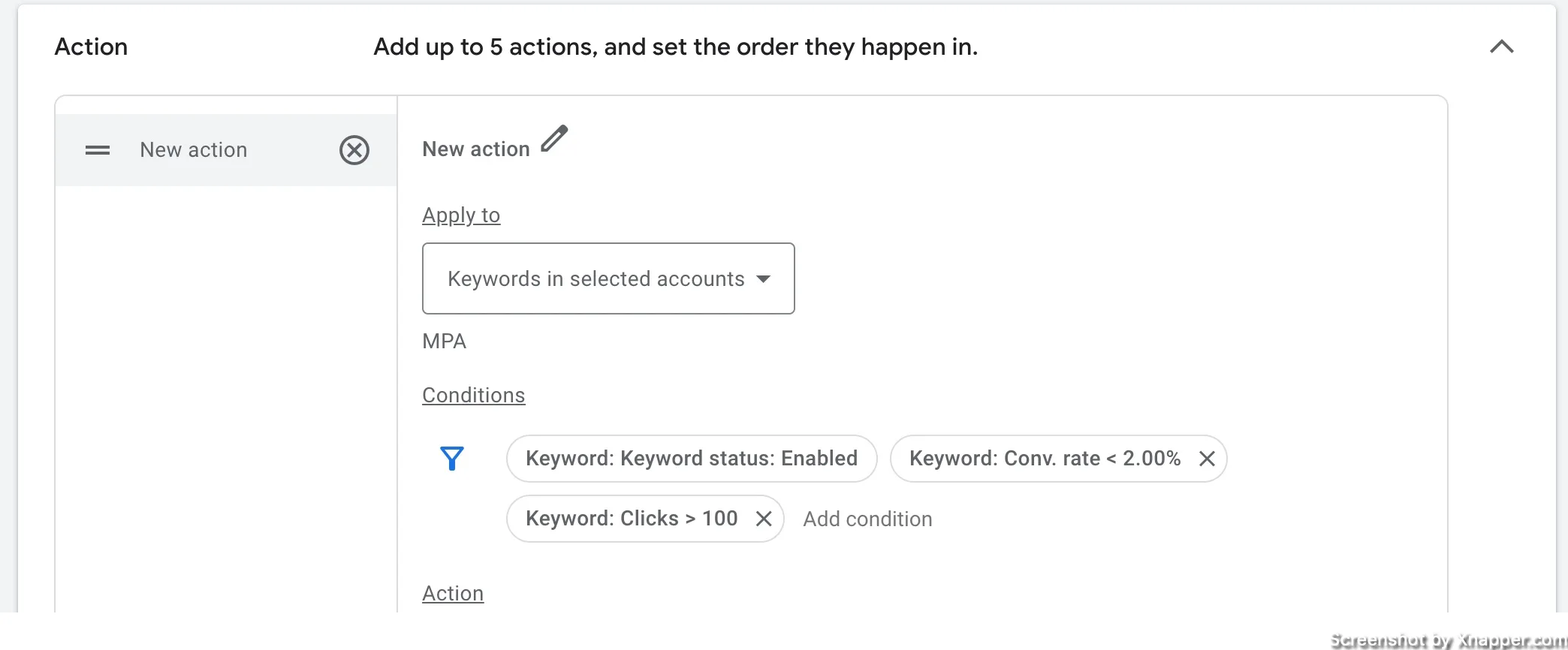Image resolution: width=1568 pixels, height=650 pixels.
Task: Select New action in the left list
Action: coord(226,150)
